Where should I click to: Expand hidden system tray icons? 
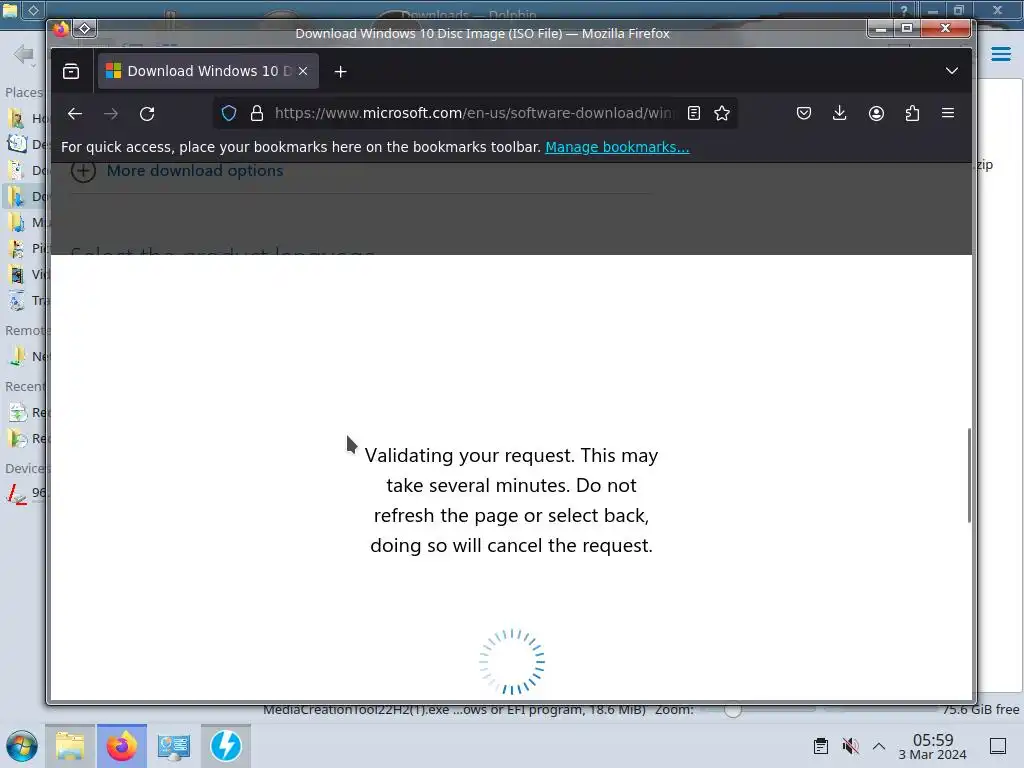[x=879, y=746]
